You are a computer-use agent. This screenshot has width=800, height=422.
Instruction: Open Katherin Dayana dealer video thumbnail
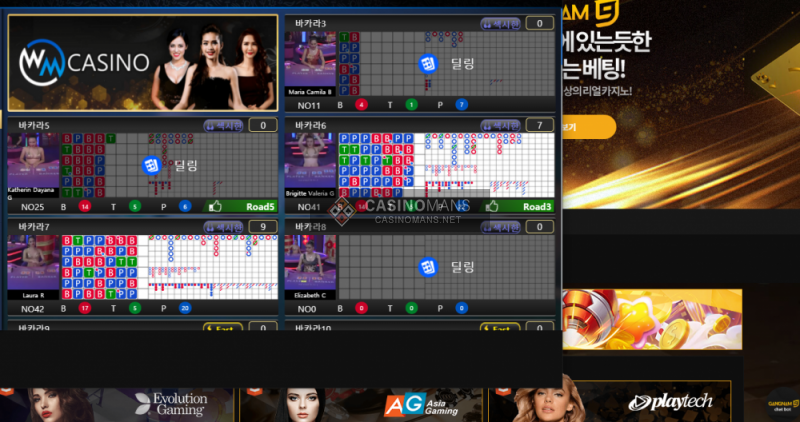coord(33,165)
